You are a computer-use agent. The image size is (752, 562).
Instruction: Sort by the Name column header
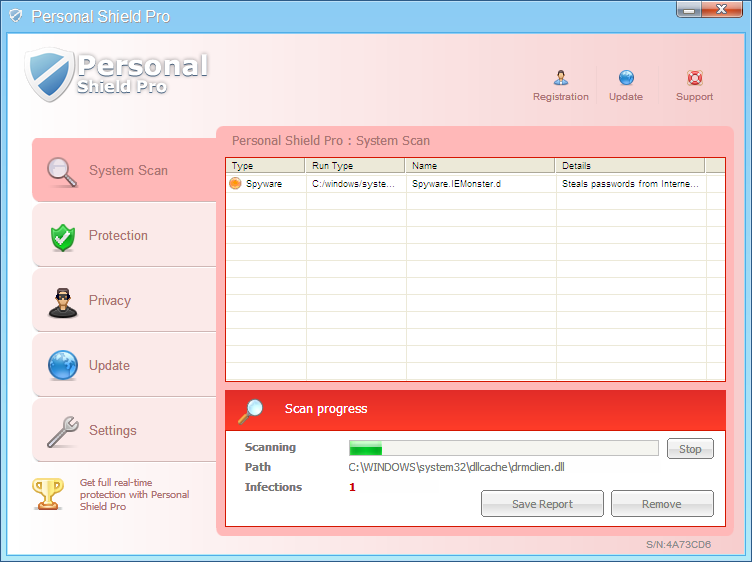click(x=480, y=165)
